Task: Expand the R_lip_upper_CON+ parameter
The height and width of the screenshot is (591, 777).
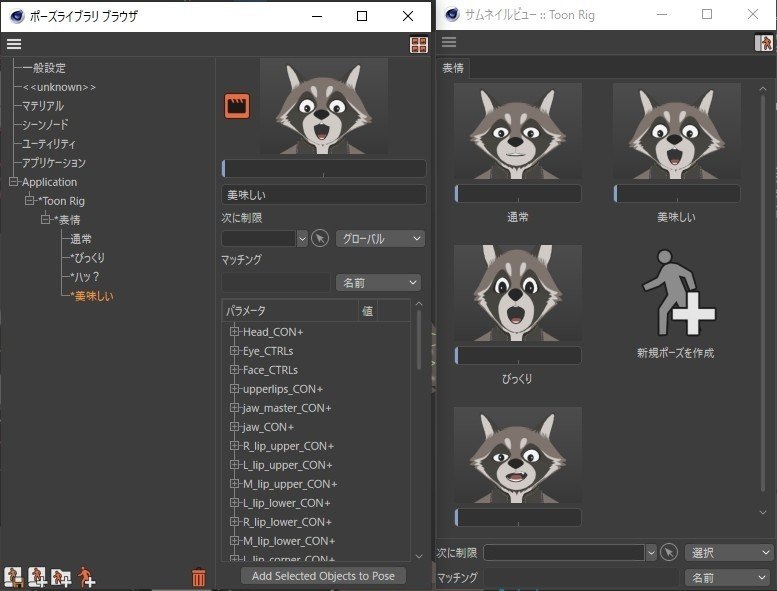Action: tap(234, 446)
